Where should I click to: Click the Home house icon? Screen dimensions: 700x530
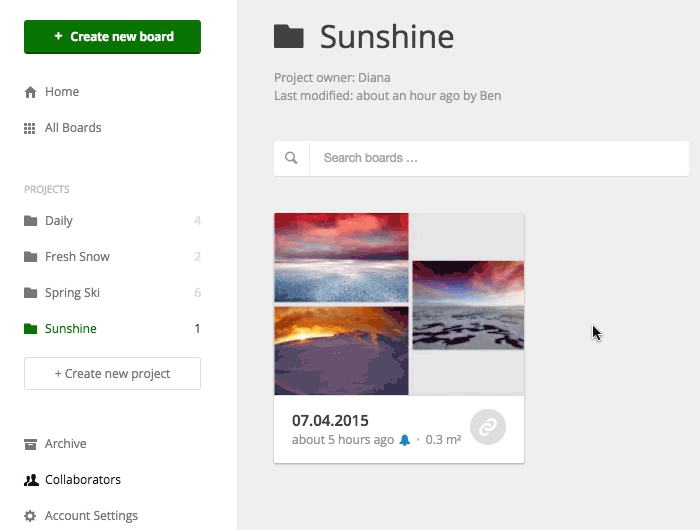tap(30, 92)
